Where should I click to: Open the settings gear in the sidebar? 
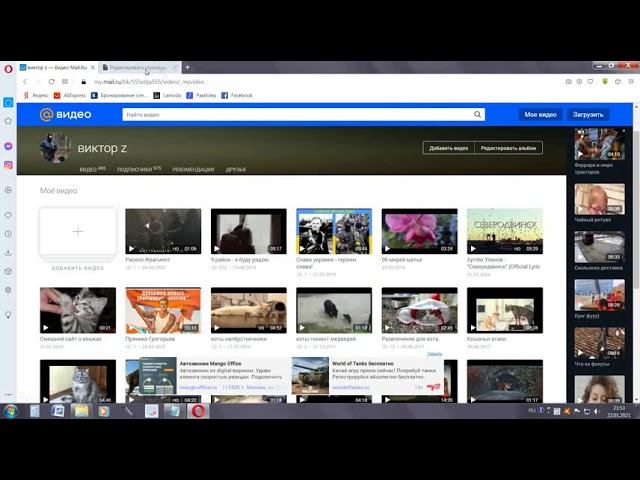pyautogui.click(x=8, y=290)
